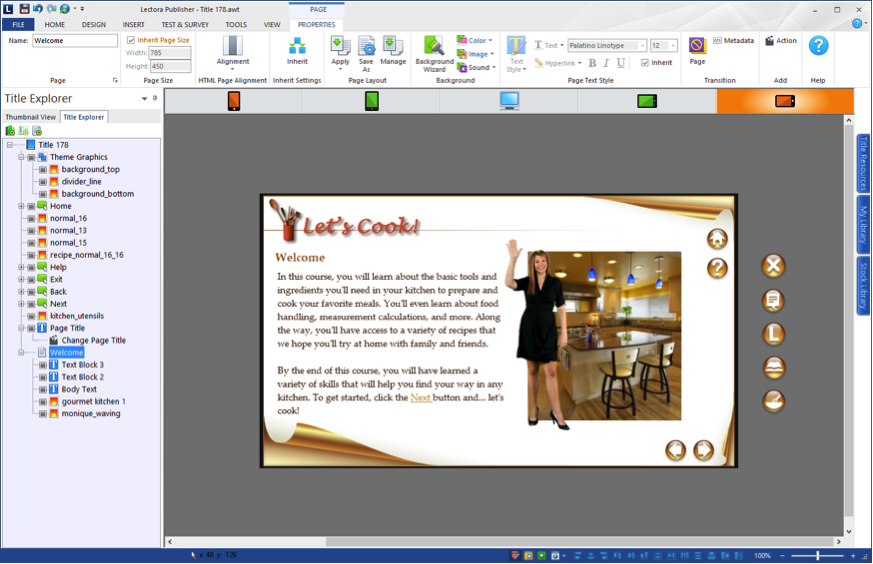
Task: Click the page Name input field
Action: click(75, 41)
